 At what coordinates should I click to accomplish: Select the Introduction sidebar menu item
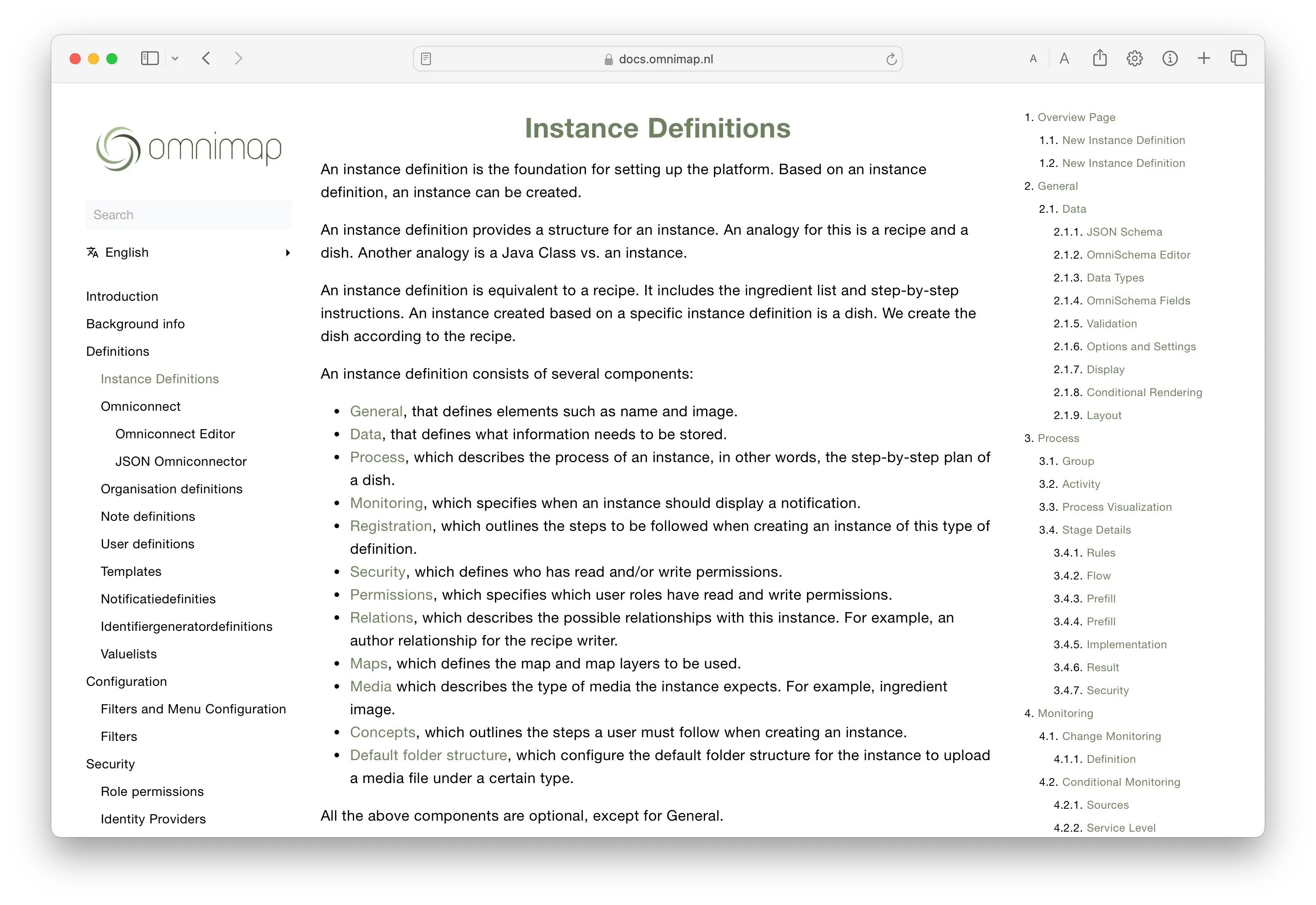(121, 296)
